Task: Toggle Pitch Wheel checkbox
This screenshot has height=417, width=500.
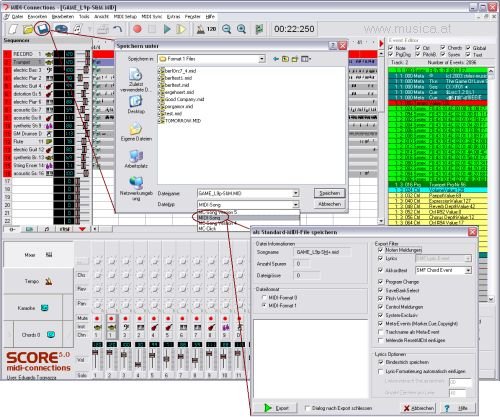Action: pos(381,298)
